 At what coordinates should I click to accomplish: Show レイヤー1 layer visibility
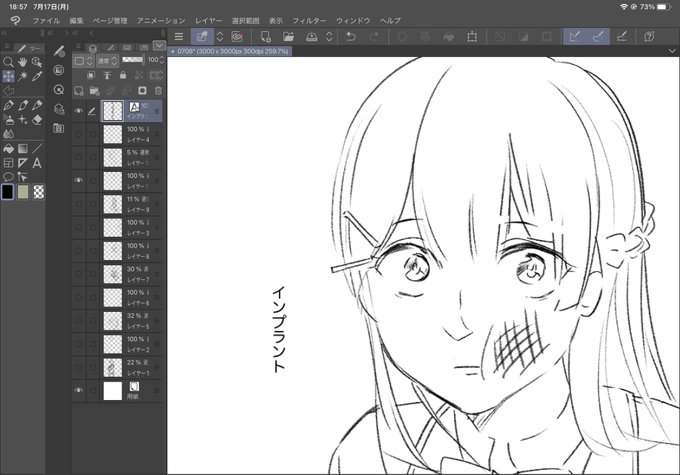[x=78, y=367]
